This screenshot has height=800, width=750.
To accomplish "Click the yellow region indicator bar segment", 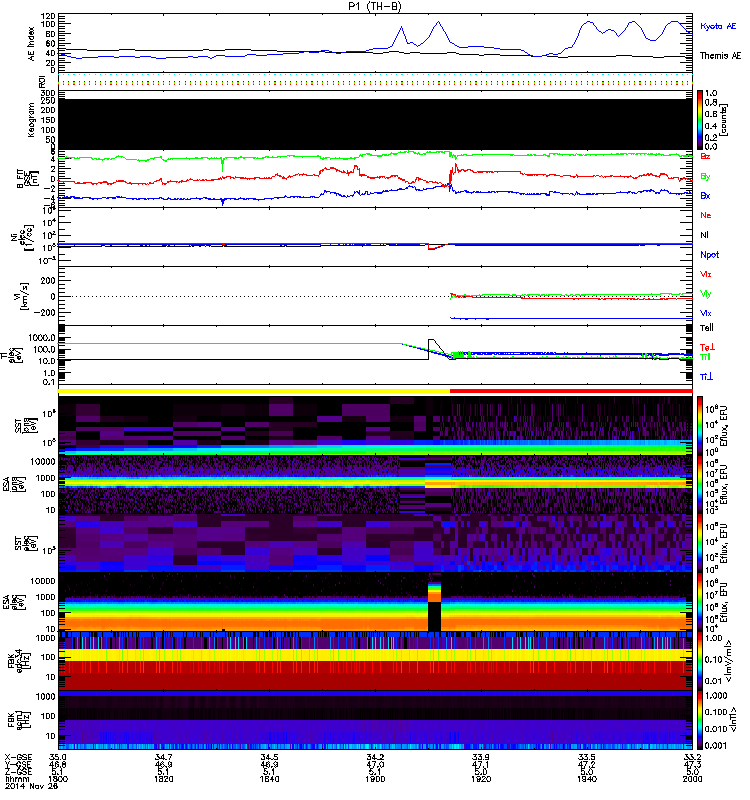I will coord(254,390).
